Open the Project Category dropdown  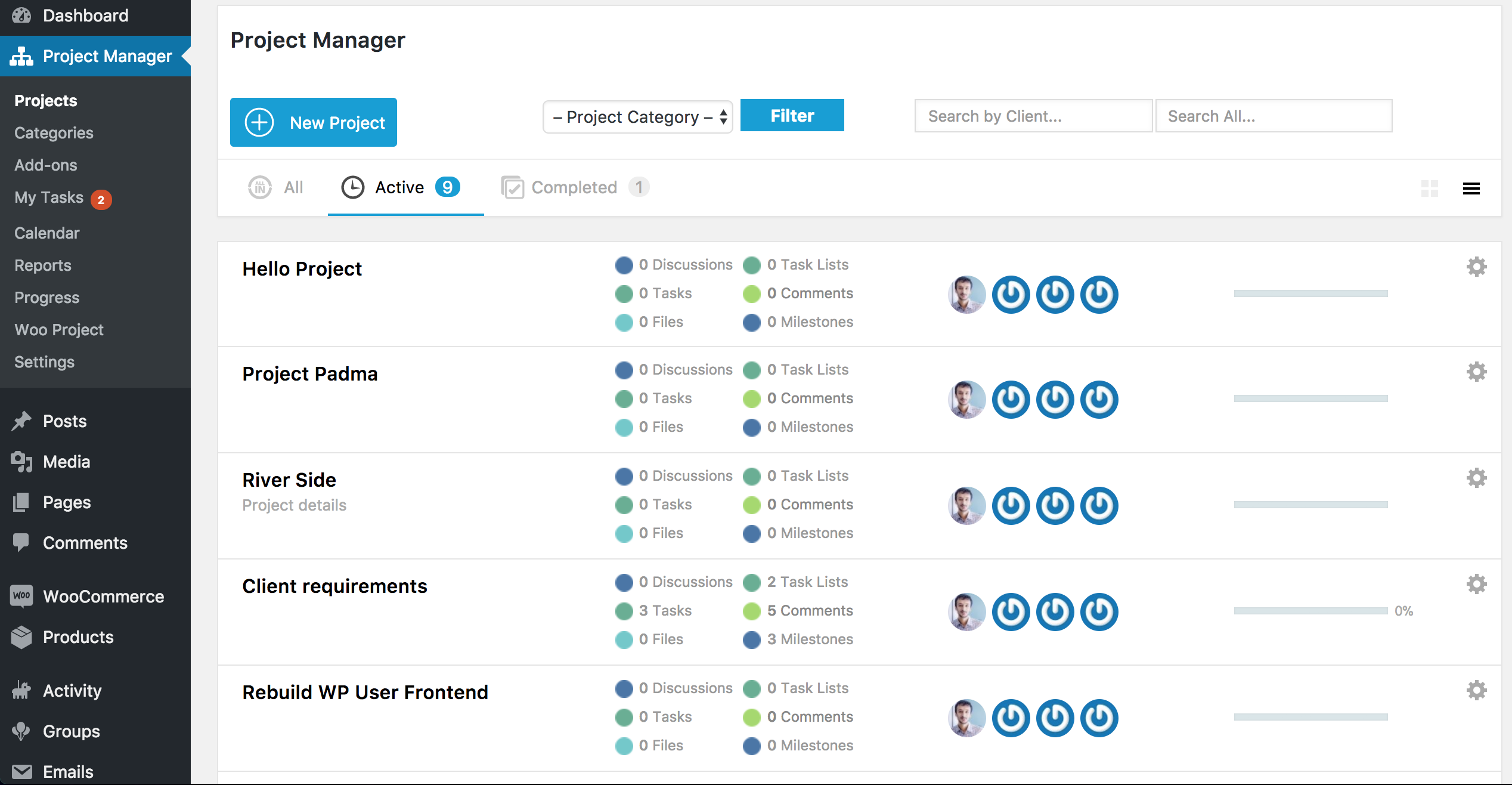click(638, 116)
